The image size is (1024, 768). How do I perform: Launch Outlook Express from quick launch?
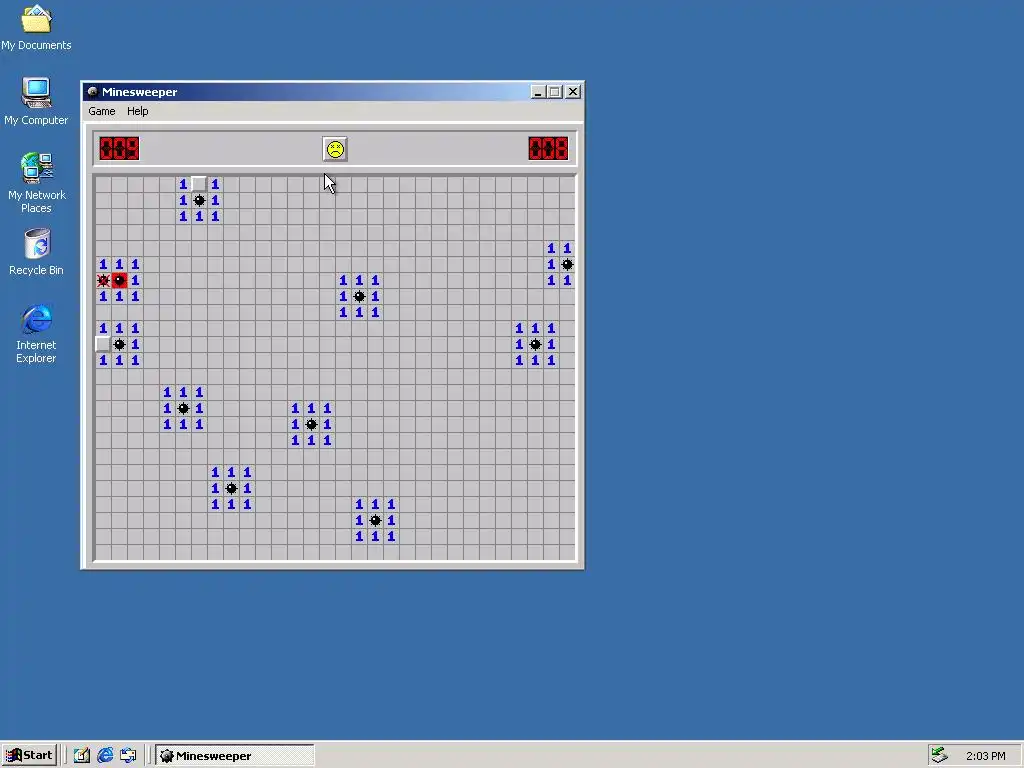pos(129,756)
